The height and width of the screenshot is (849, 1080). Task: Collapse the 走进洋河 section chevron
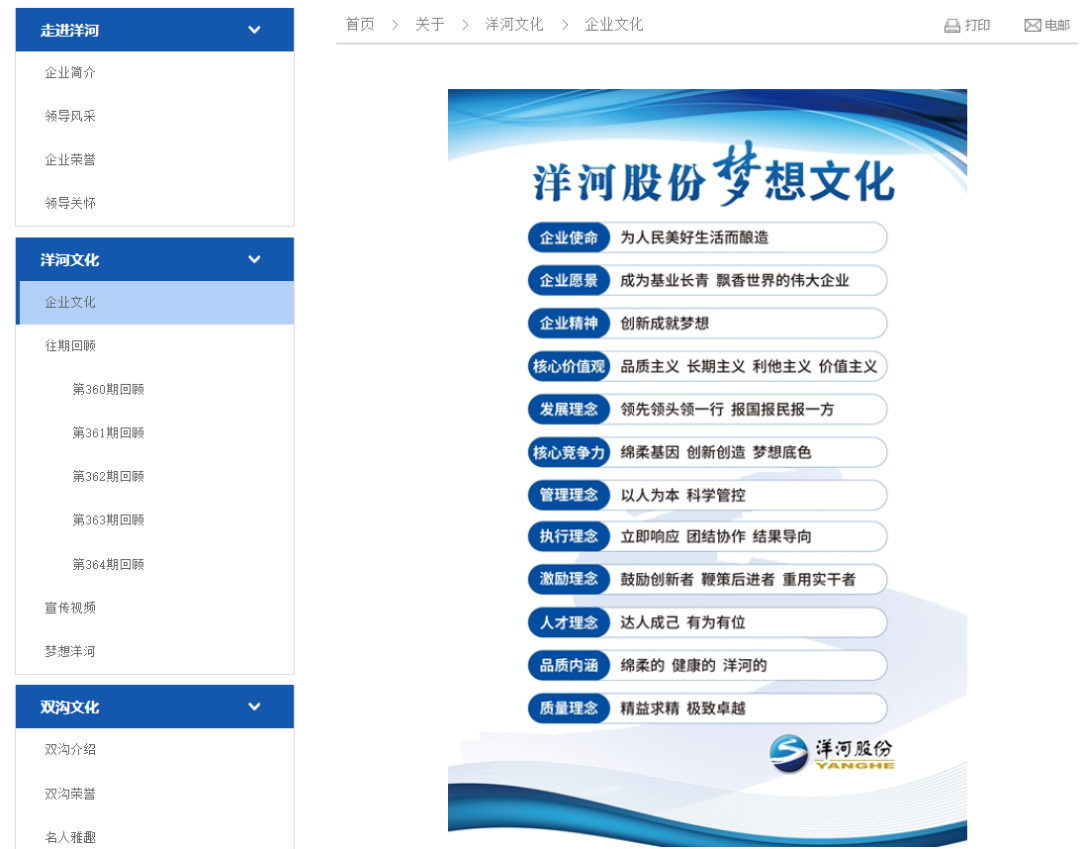pos(254,30)
